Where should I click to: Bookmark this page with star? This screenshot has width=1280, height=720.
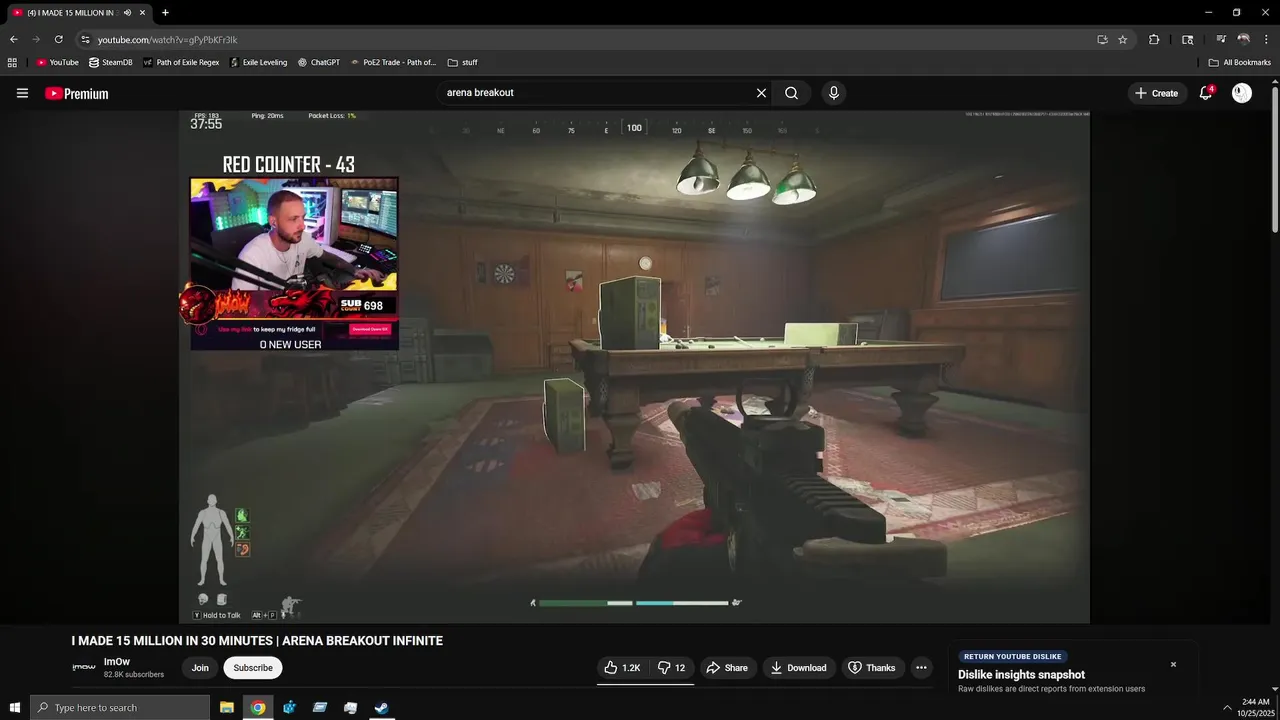coord(1123,39)
